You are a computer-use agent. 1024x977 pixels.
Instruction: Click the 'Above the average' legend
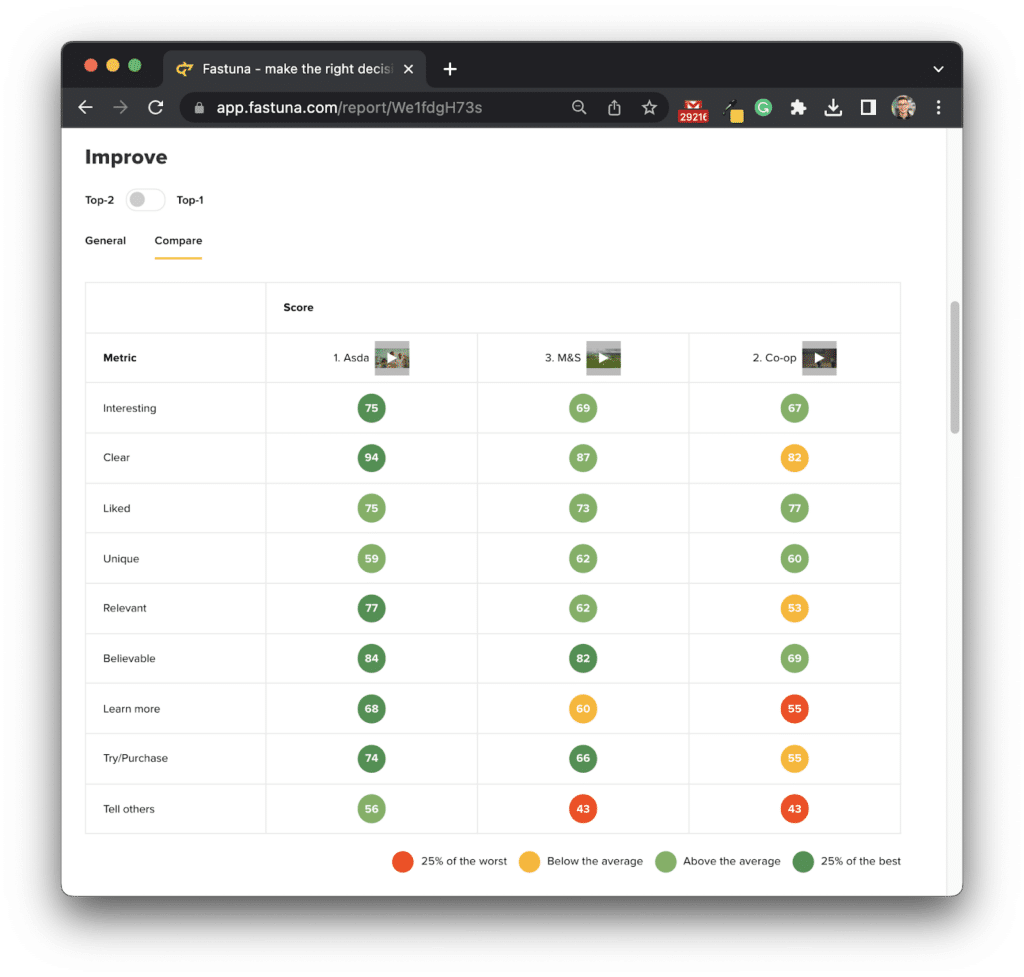coord(718,861)
